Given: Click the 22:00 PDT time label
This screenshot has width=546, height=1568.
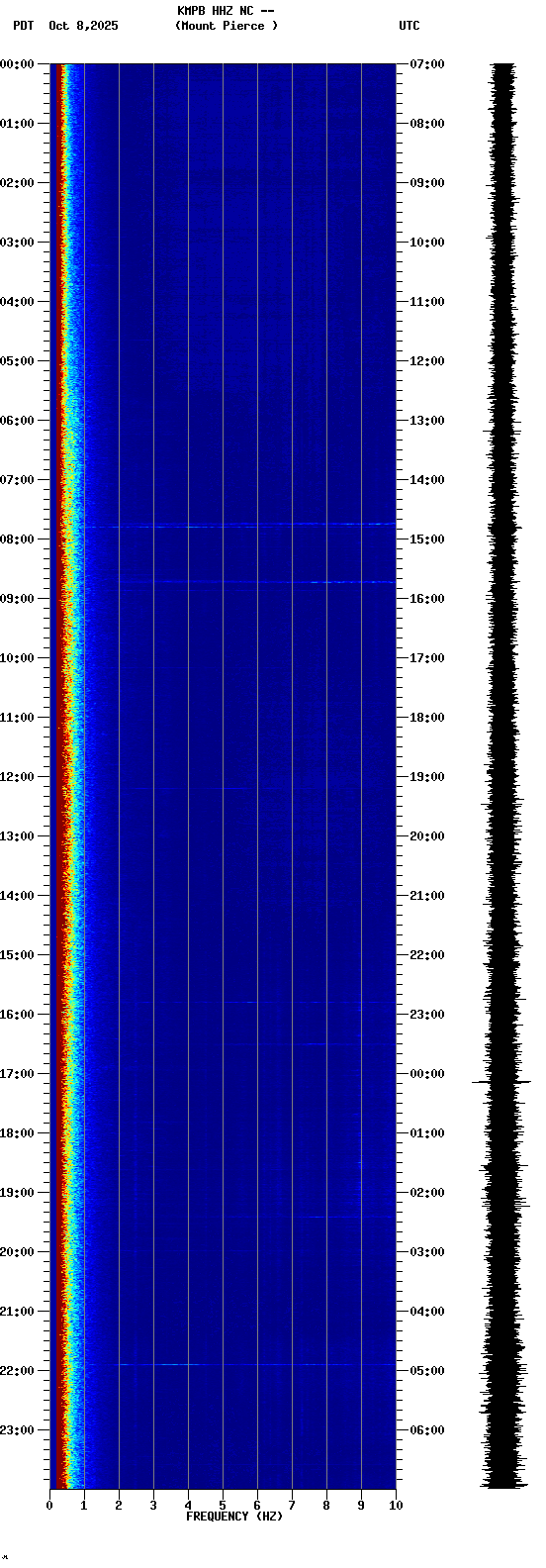Looking at the screenshot, I should (18, 1371).
